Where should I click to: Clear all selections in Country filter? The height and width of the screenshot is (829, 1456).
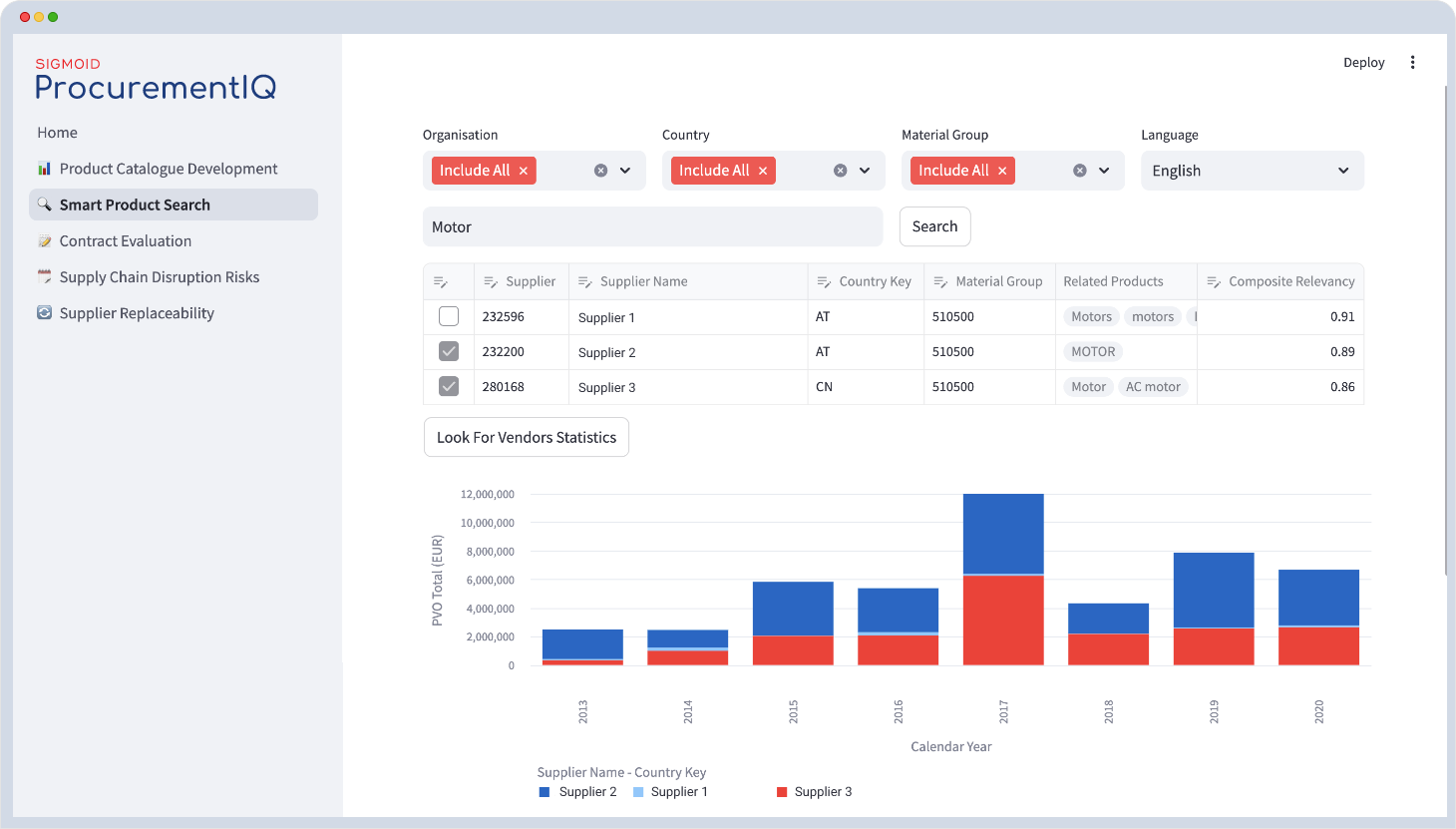click(840, 171)
